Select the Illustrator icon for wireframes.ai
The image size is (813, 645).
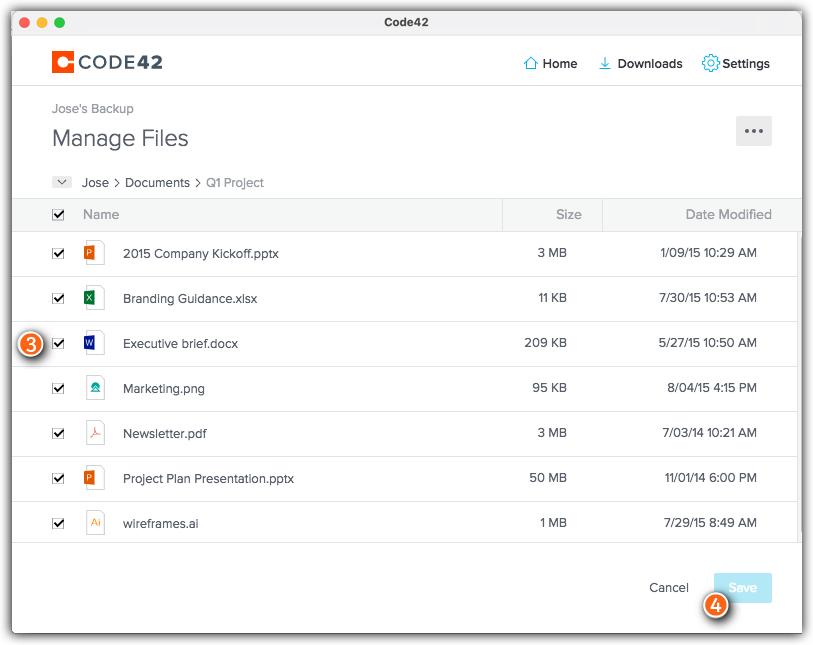point(94,522)
